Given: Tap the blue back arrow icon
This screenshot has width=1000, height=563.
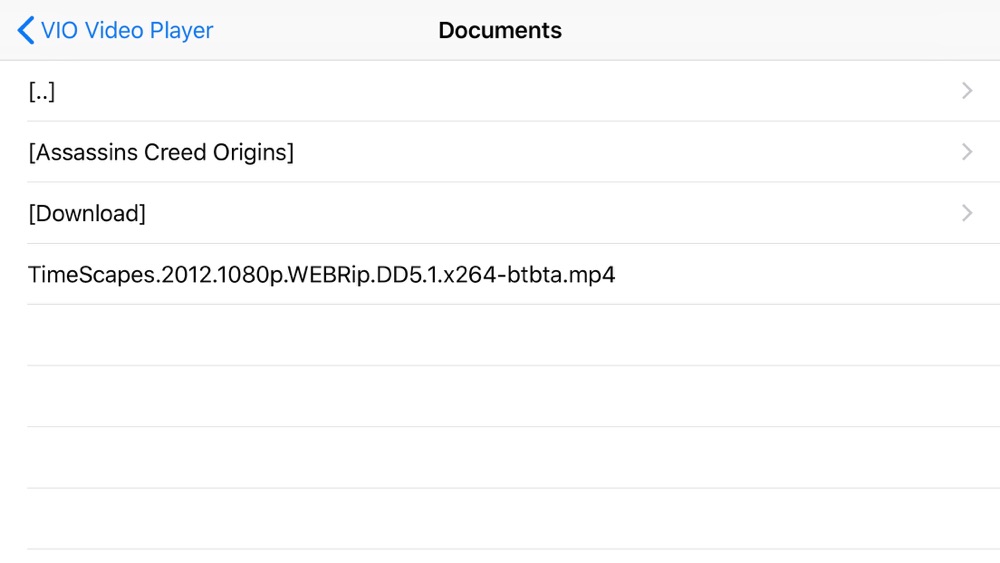Looking at the screenshot, I should (x=26, y=30).
